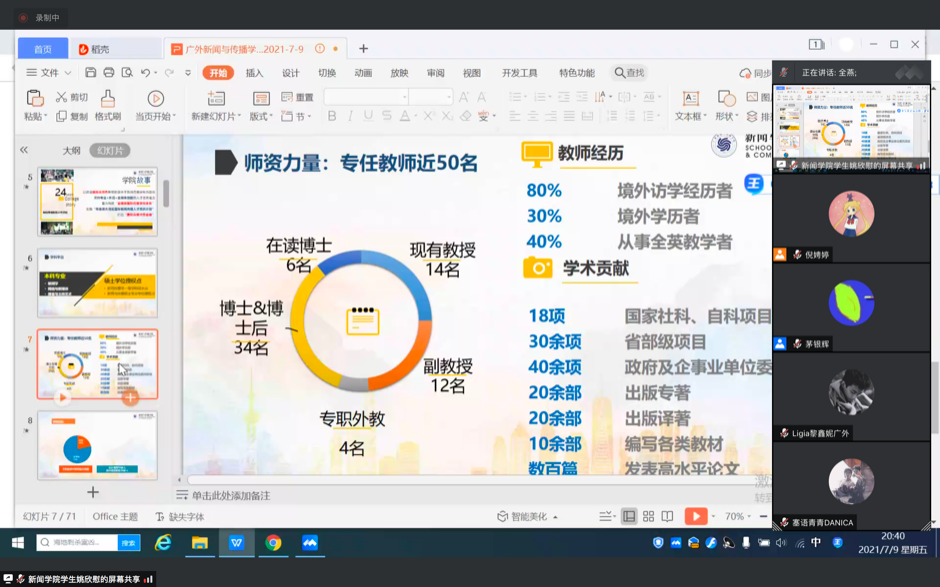Open WPS Office from the Windows taskbar
This screenshot has width=940, height=587.
[236, 542]
